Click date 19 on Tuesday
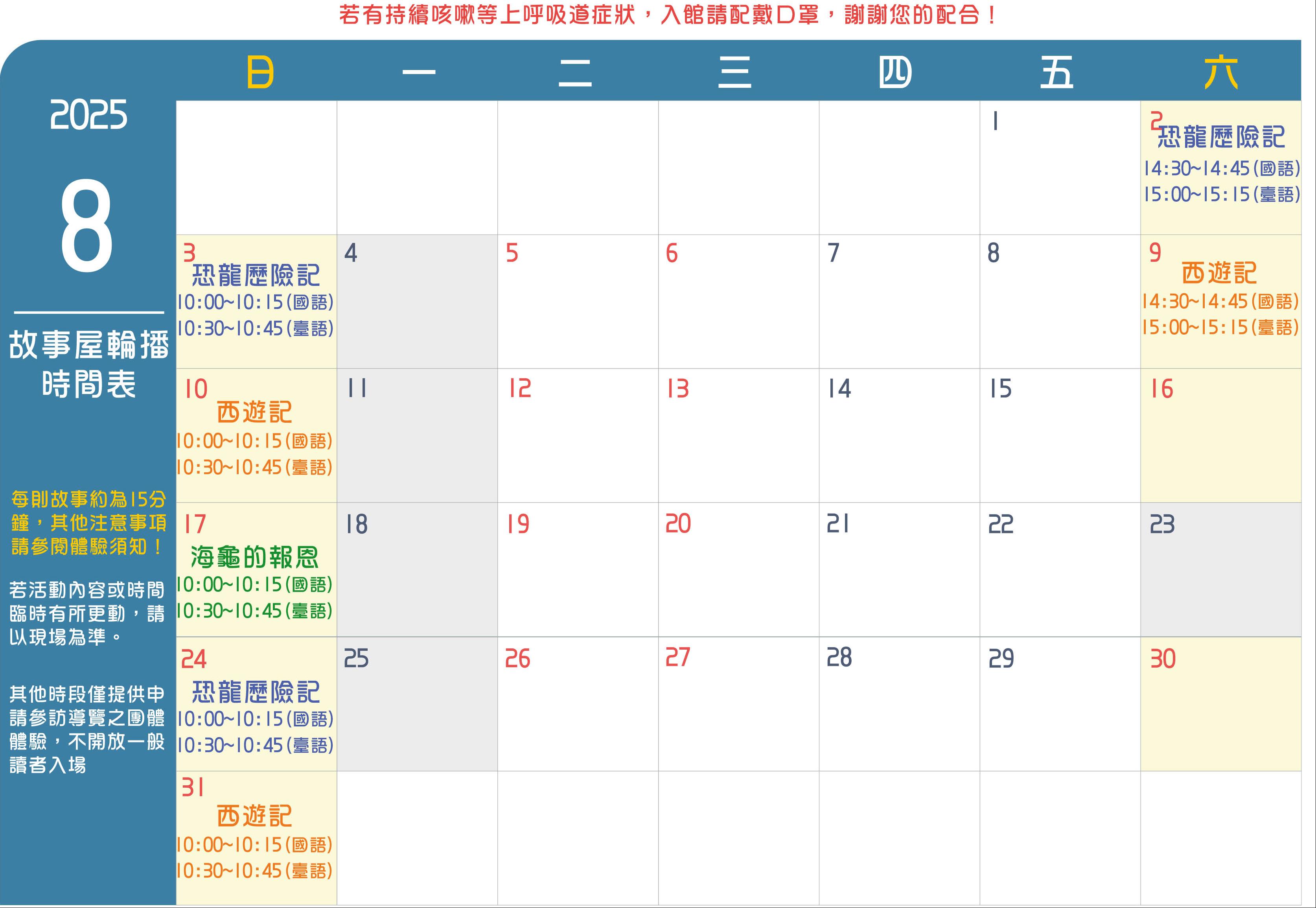 click(518, 524)
